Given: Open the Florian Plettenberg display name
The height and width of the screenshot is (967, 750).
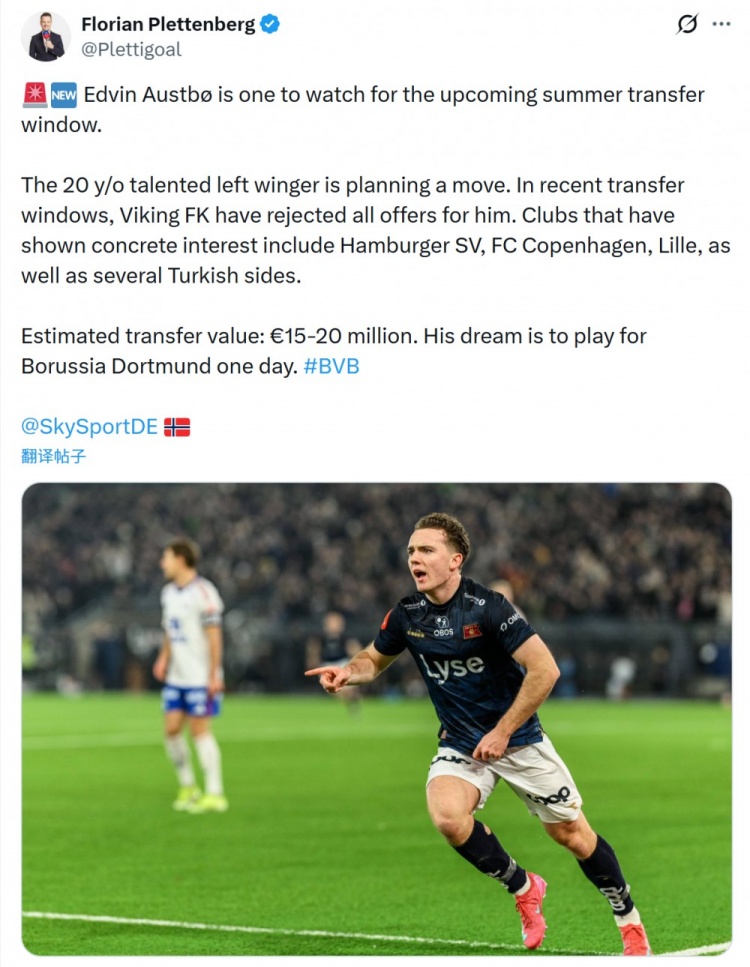Looking at the screenshot, I should click(168, 24).
